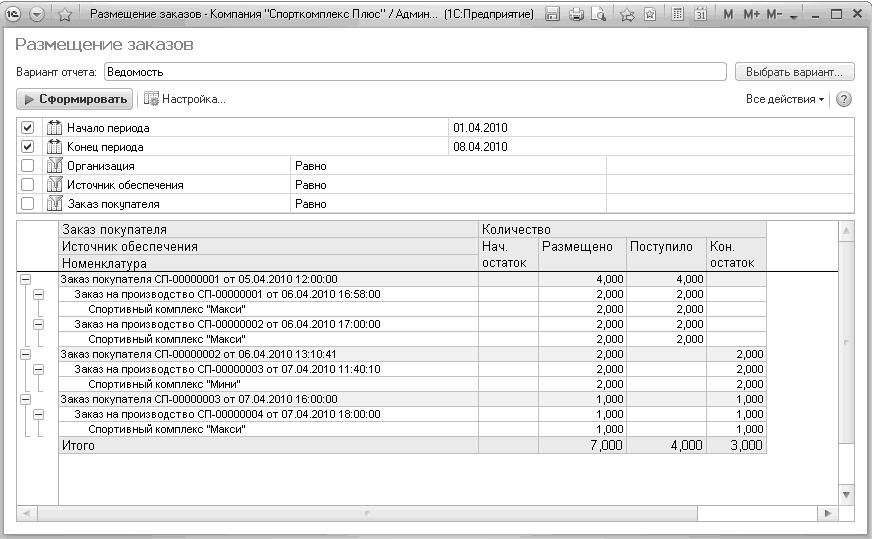Collapse Заказ на производство СП-00000003 group

pos(38,369)
